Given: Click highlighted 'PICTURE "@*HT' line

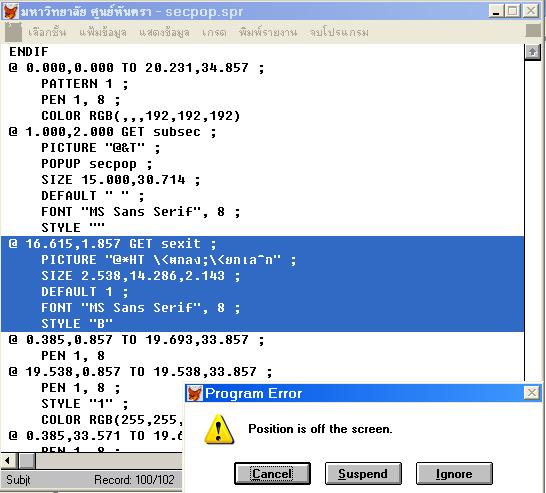Looking at the screenshot, I should [169, 260].
